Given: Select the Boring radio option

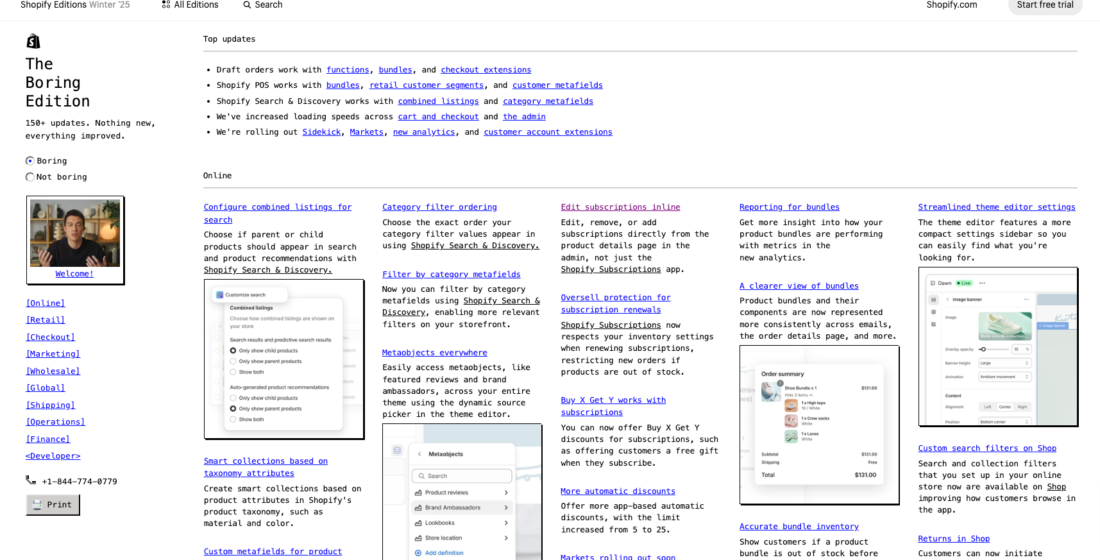Looking at the screenshot, I should click(x=30, y=161).
